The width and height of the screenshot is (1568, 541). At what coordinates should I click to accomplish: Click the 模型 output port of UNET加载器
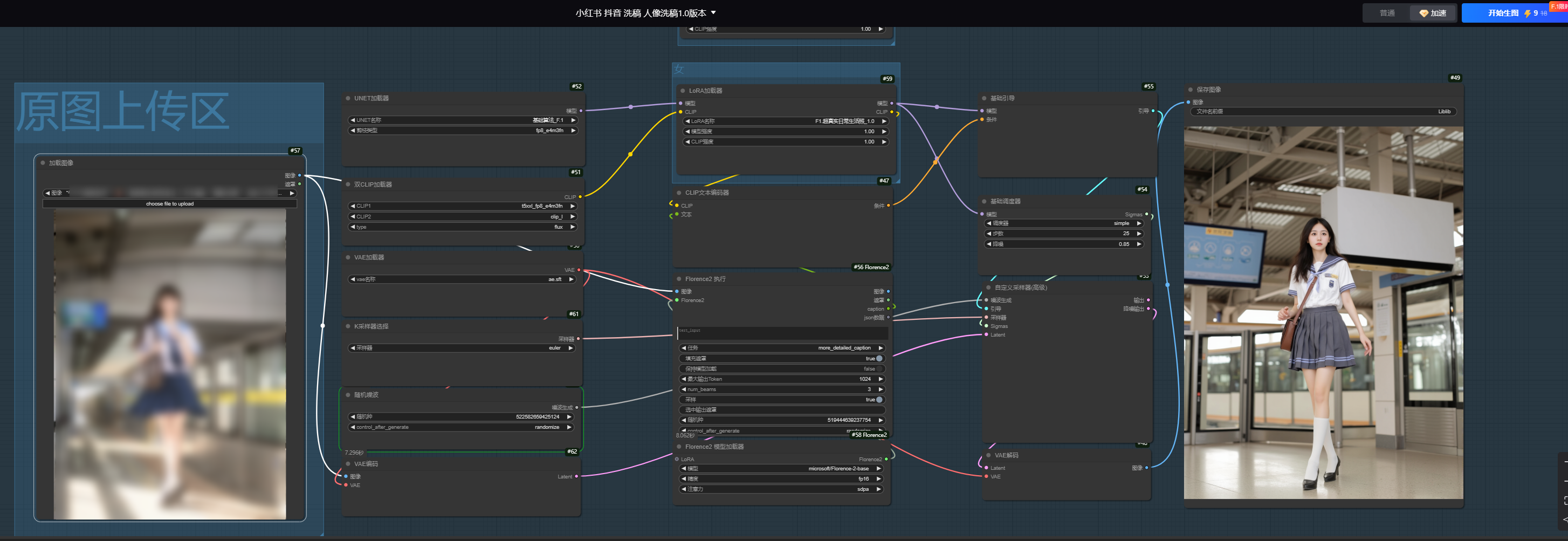[581, 111]
